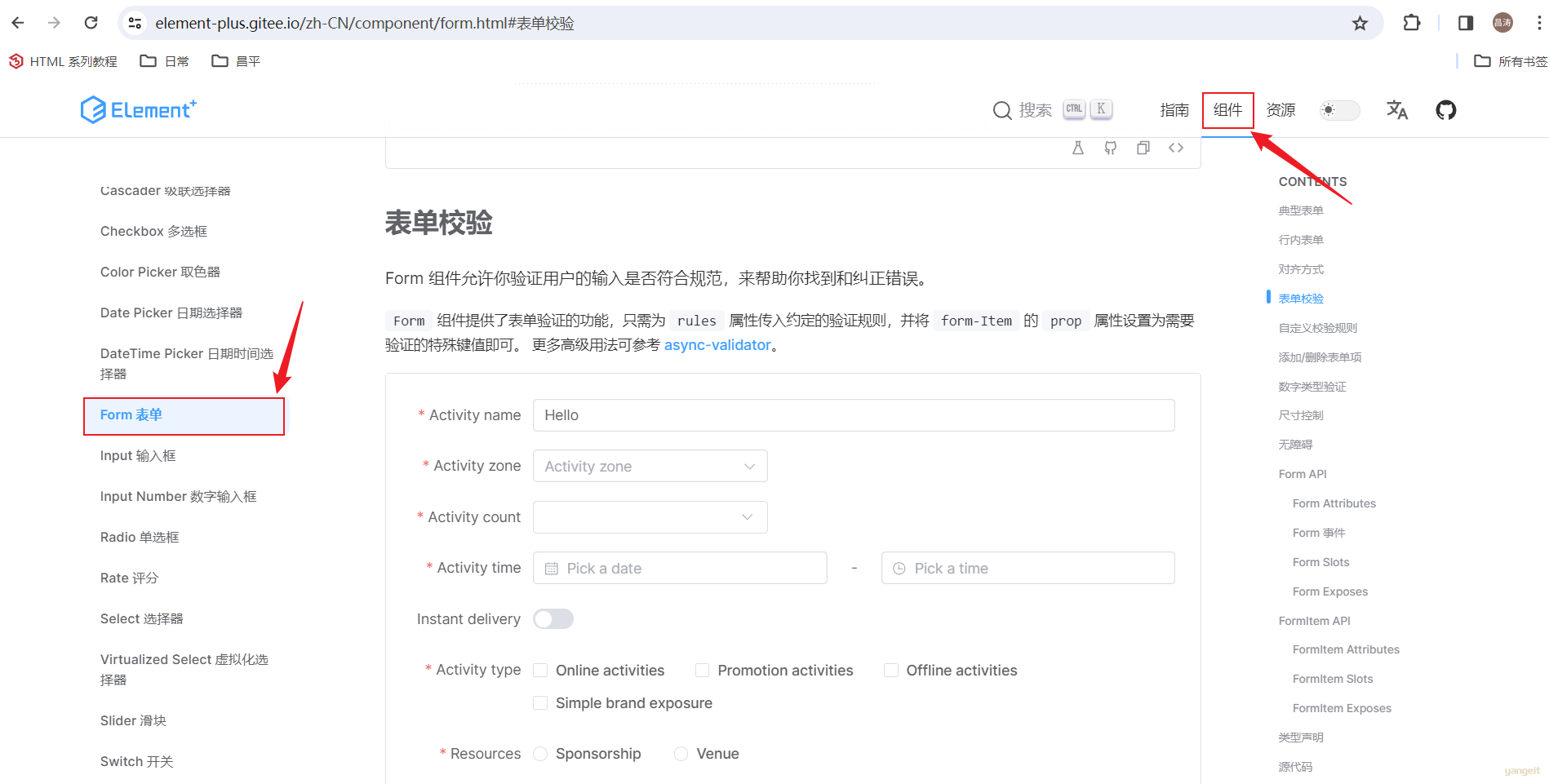Select Rate 评分 in sidebar
1549x784 pixels.
pos(129,578)
